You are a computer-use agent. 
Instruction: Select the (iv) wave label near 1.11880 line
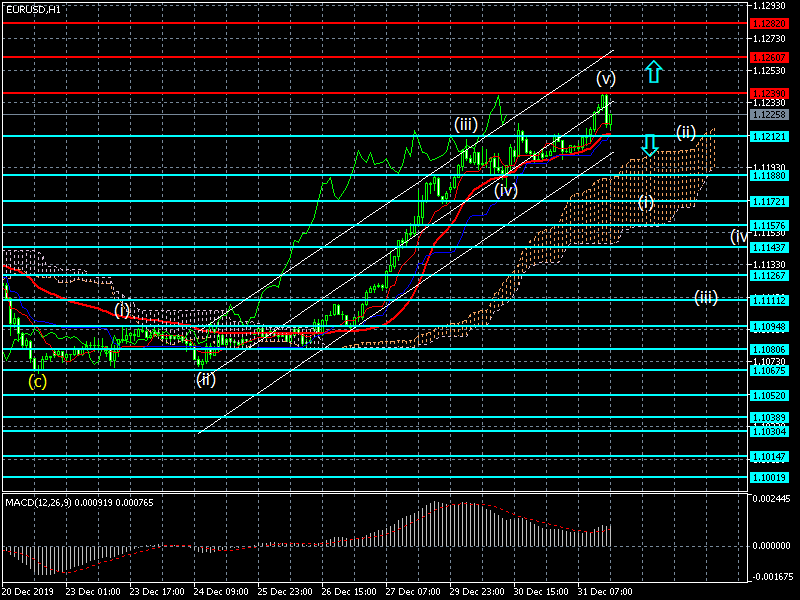coord(506,190)
